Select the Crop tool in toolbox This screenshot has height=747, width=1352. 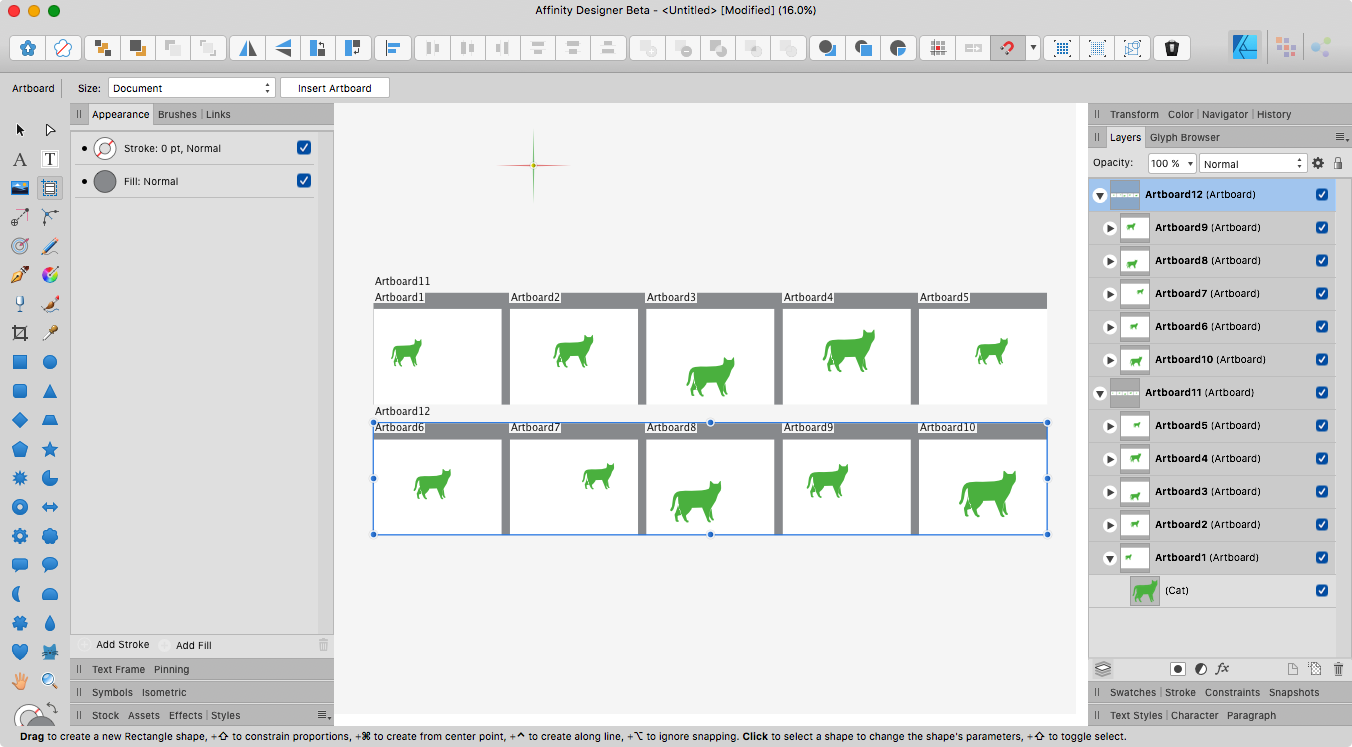click(x=19, y=333)
